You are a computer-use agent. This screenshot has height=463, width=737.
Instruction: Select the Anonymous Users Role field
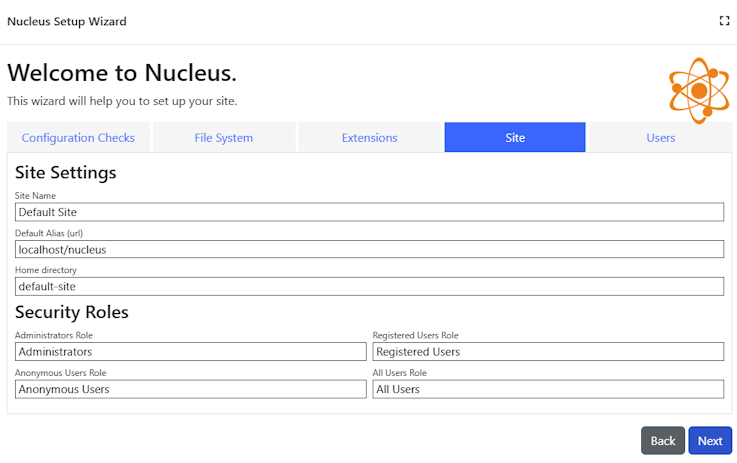pyautogui.click(x=190, y=389)
